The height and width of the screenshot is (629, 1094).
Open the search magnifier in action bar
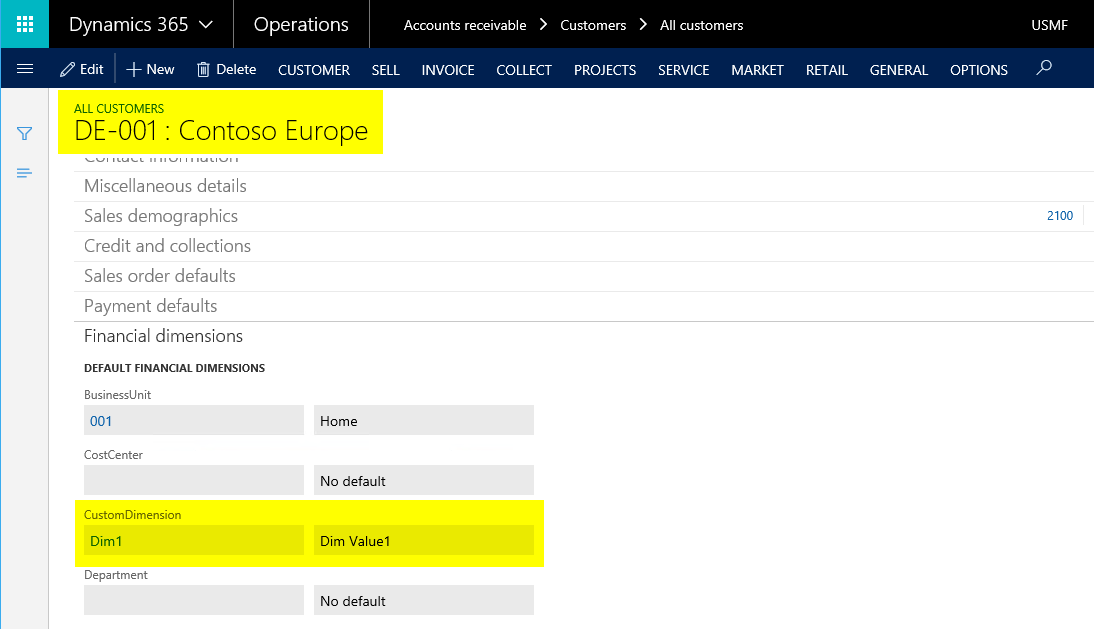tap(1044, 68)
